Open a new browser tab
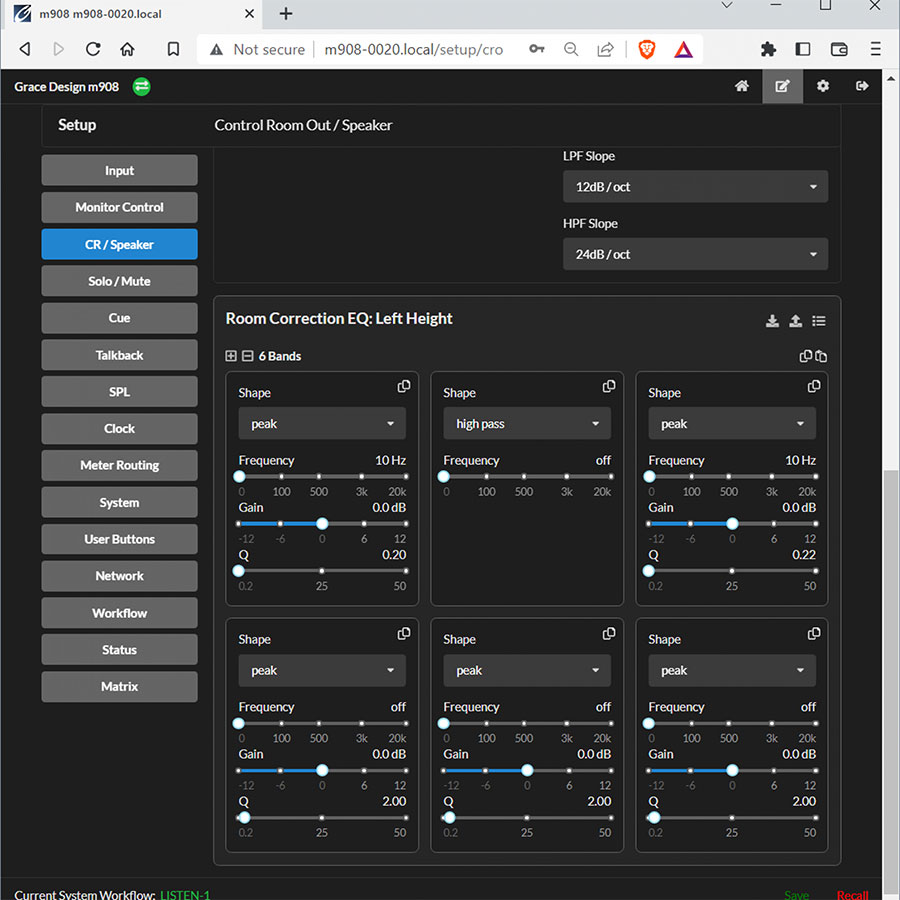Screen dimensions: 900x900 [x=286, y=13]
